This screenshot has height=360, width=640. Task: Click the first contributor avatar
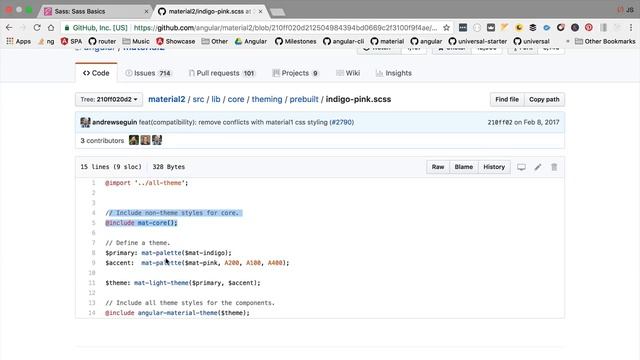tap(134, 140)
